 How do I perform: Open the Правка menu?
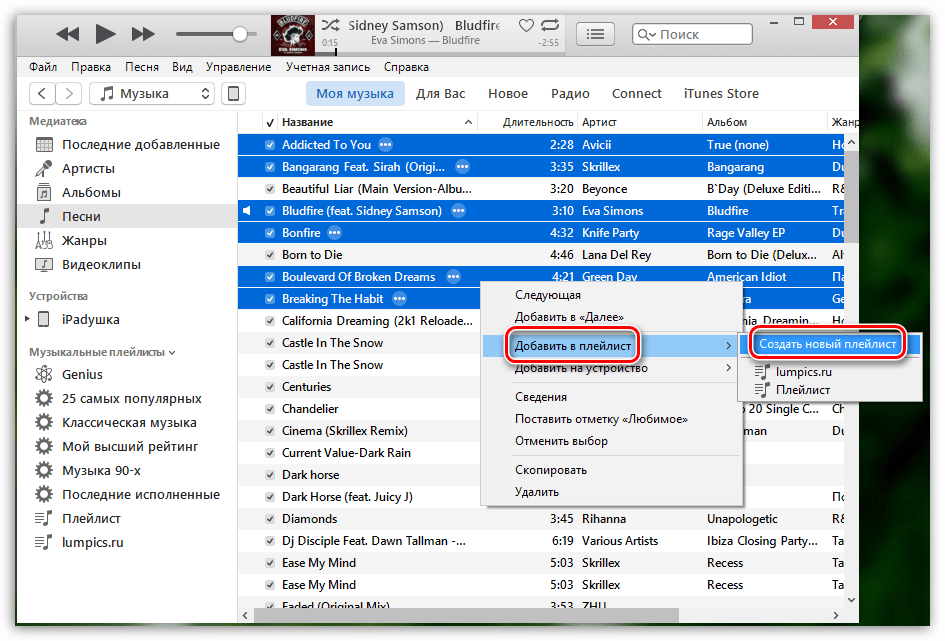pos(91,67)
